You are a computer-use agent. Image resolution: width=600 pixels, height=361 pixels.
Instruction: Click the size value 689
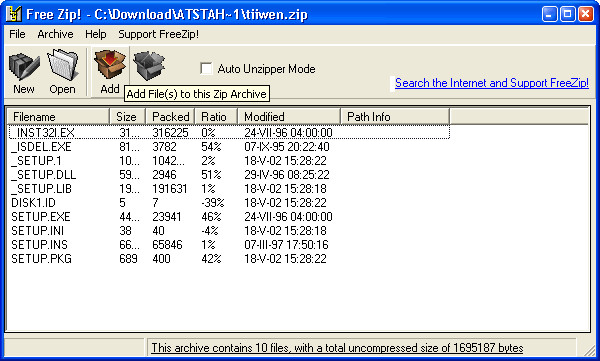pos(128,259)
